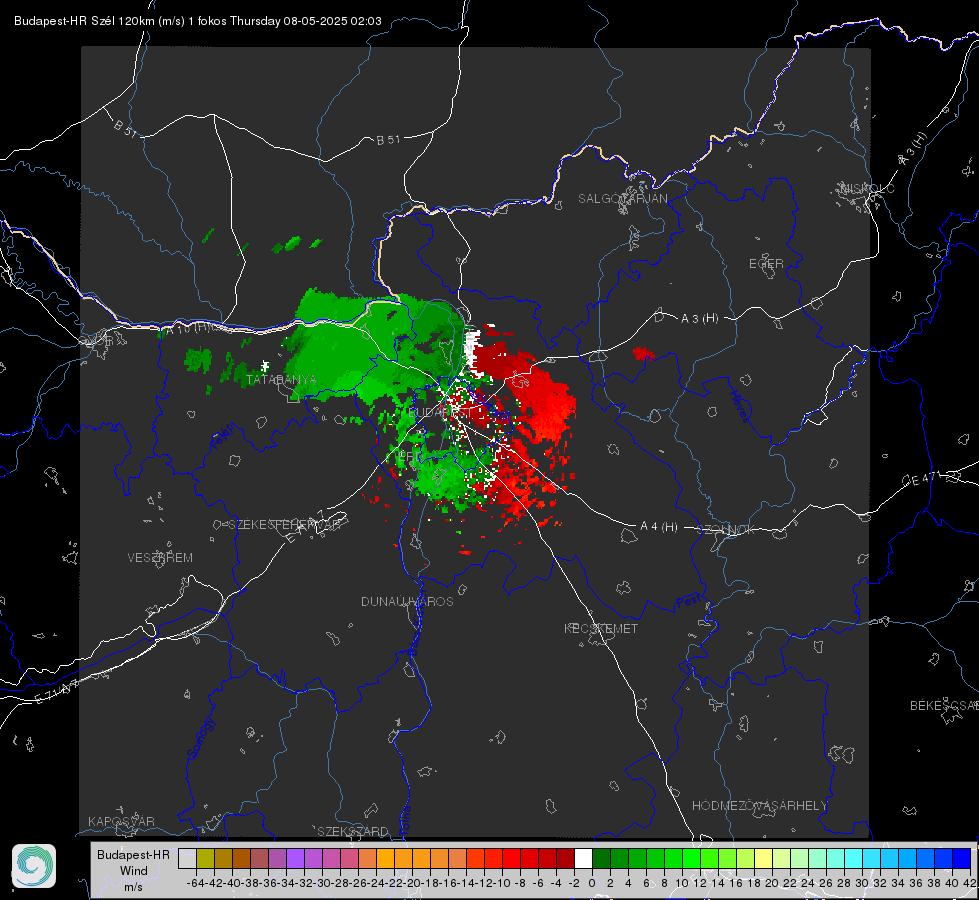Click the SZOLNOK city label
979x900 pixels.
pyautogui.click(x=727, y=529)
